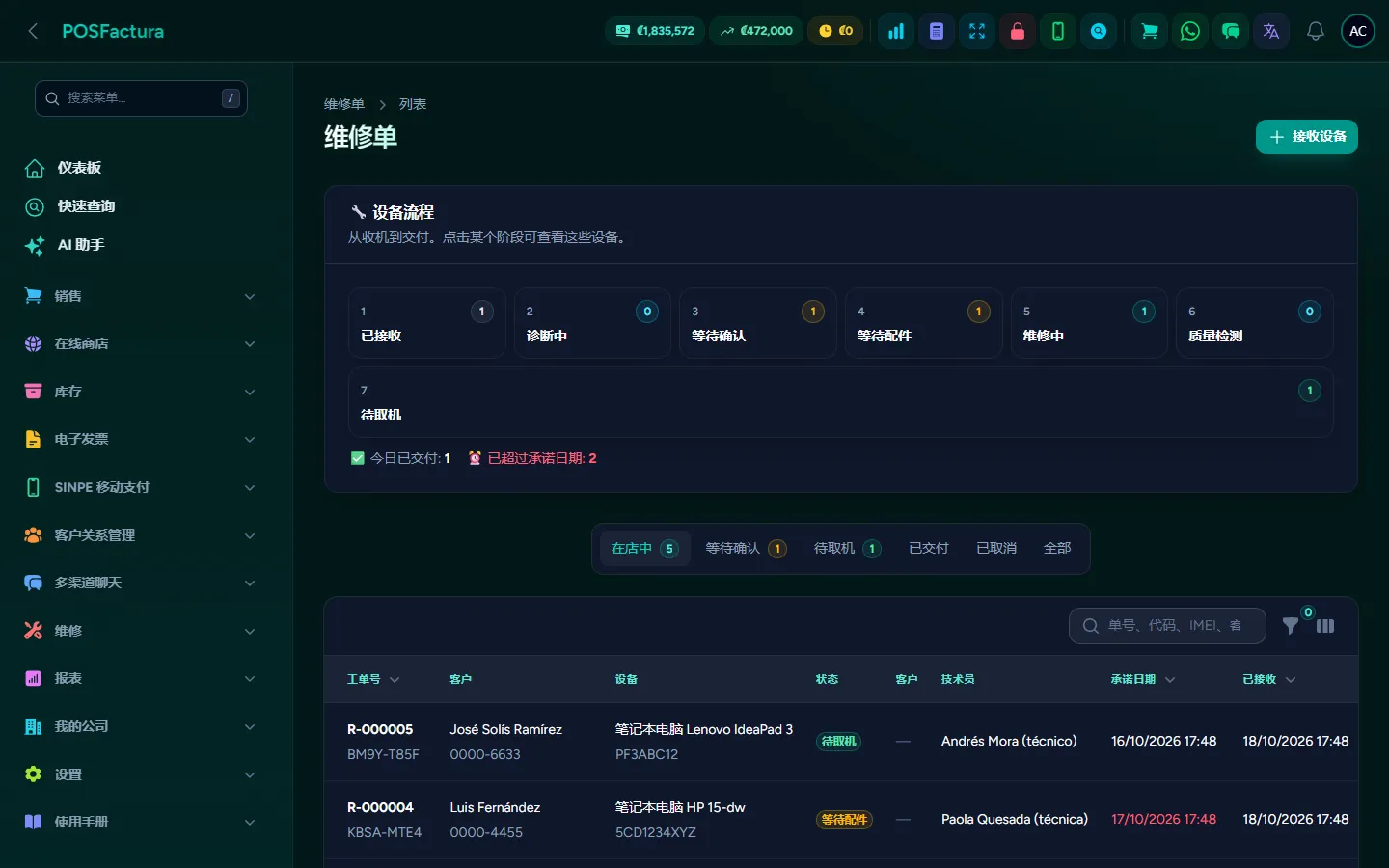Click the back arrow beside POSFactura
1389x868 pixels.
point(33,31)
